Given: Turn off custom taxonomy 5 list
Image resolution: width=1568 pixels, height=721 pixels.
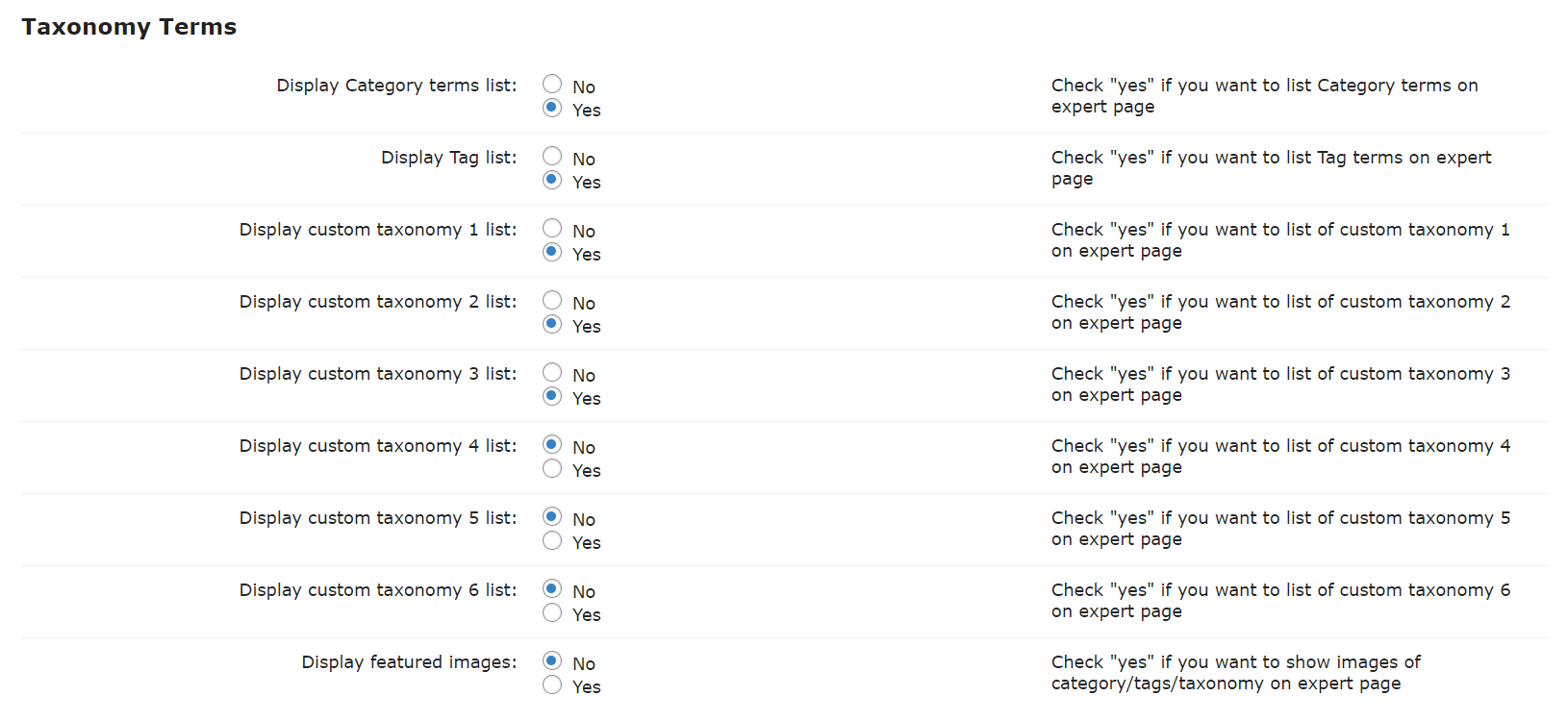Looking at the screenshot, I should click(552, 517).
